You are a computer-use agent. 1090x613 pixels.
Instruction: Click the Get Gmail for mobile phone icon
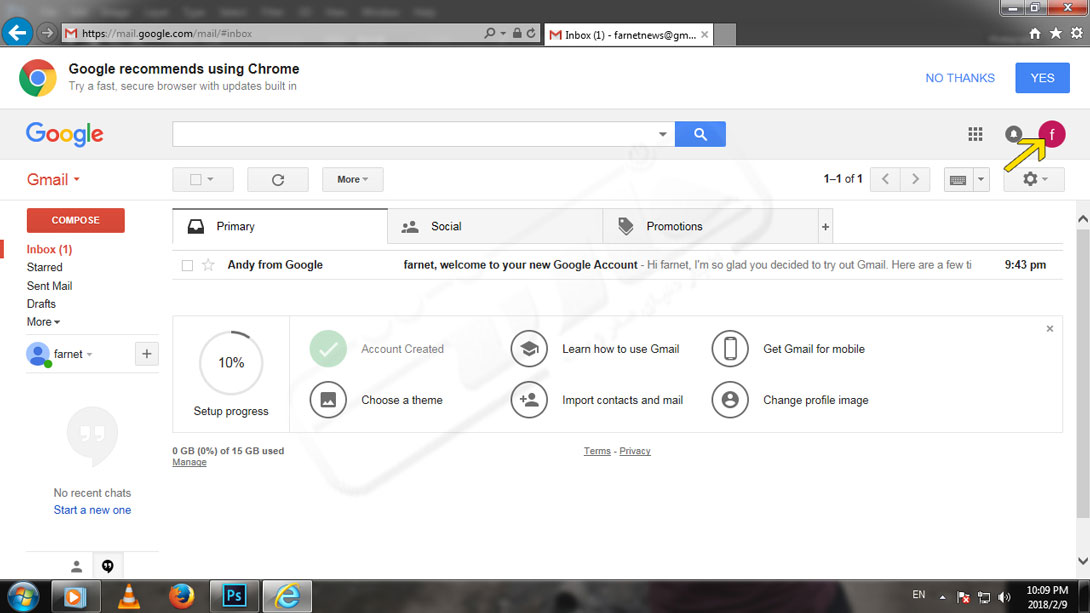pos(730,349)
